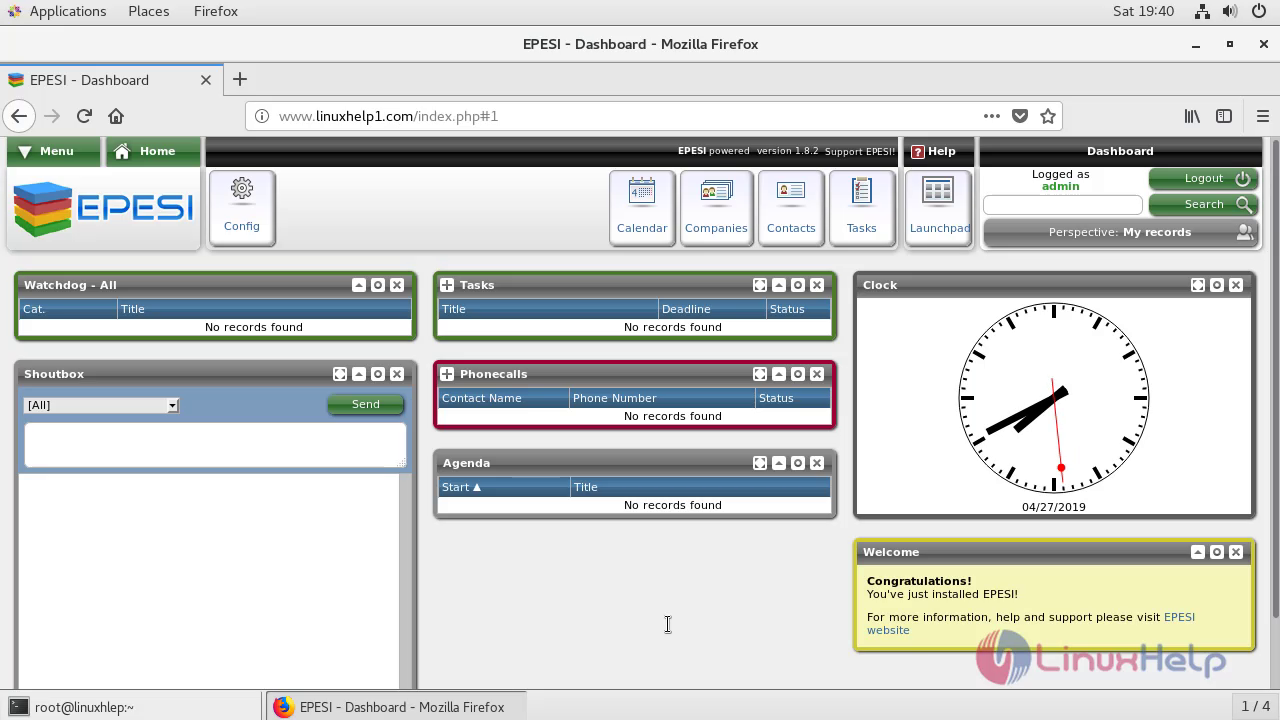Collapse the Phonecalls applet

(779, 374)
